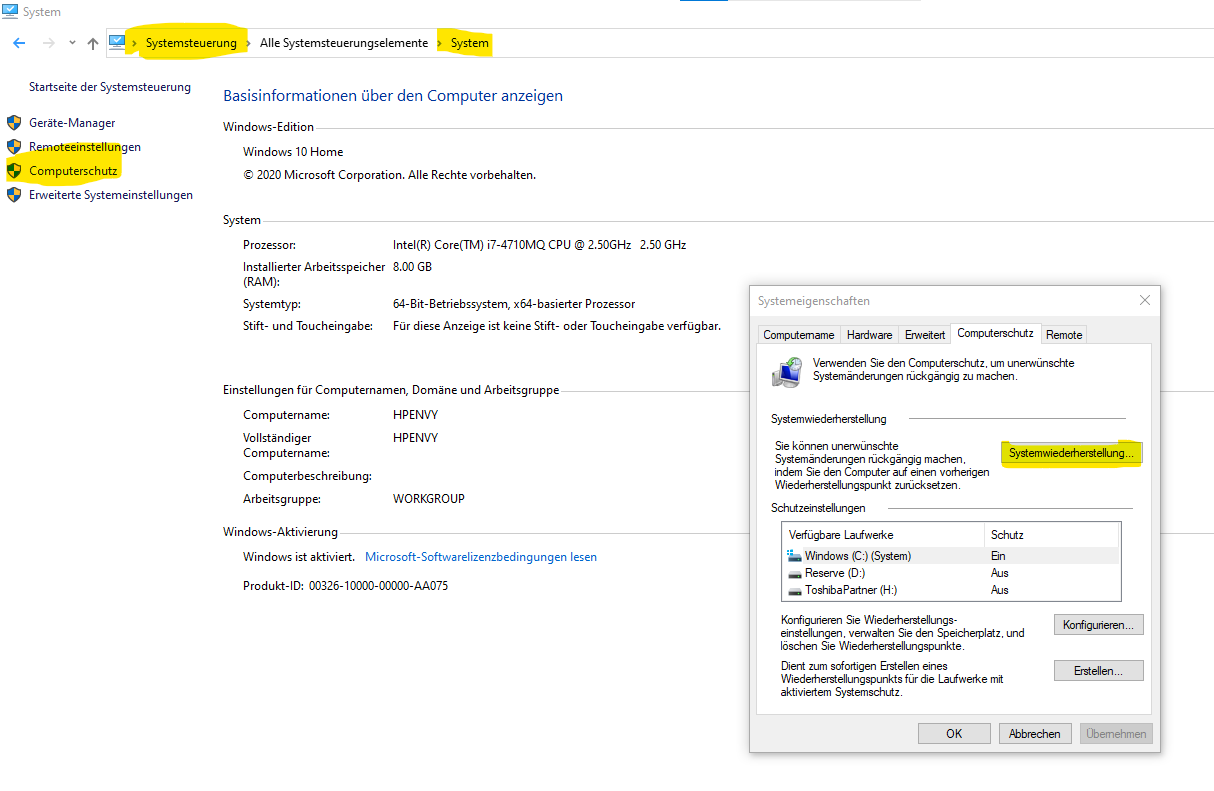Click ToshibaPartner (H:) drive icon
Viewport: 1214px width, 791px height.
795,590
